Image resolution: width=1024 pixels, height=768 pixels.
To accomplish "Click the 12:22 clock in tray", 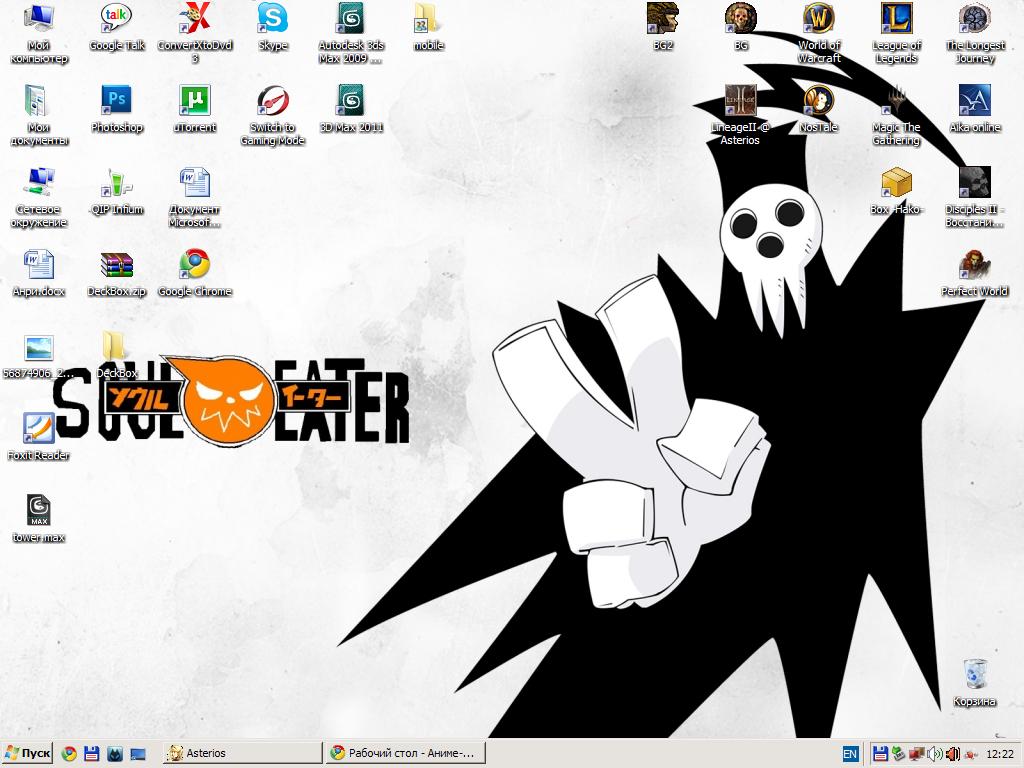I will (1000, 754).
